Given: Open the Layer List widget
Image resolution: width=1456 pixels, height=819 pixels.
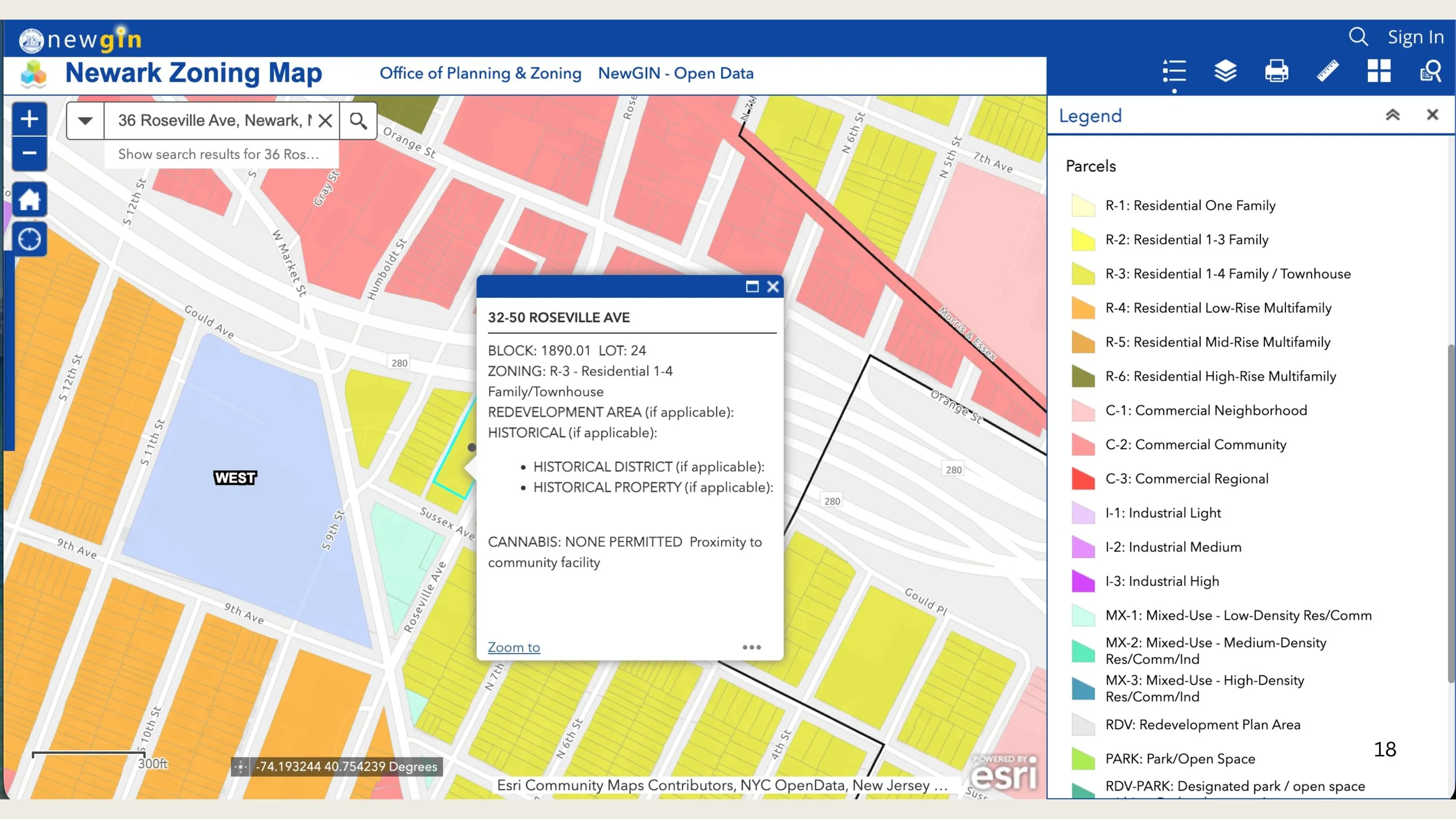Looking at the screenshot, I should coord(1225,72).
